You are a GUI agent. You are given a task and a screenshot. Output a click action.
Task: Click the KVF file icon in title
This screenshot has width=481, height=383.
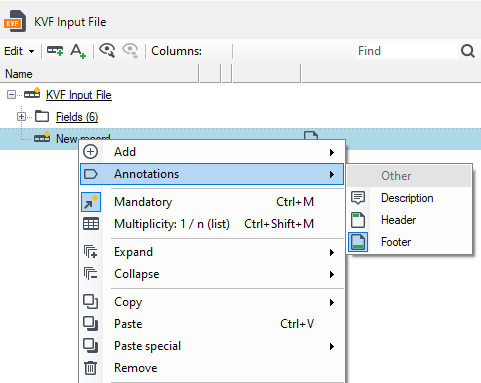[15, 22]
